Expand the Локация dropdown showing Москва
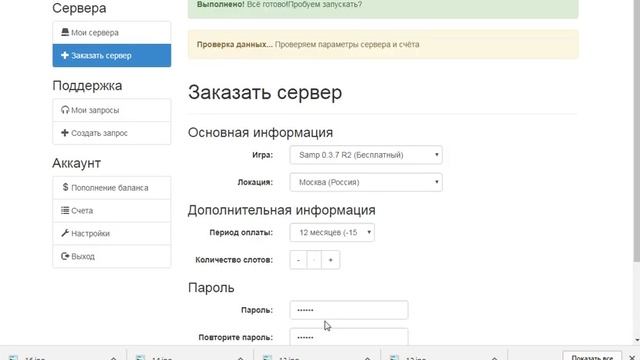This screenshot has width=640, height=360. tap(366, 182)
